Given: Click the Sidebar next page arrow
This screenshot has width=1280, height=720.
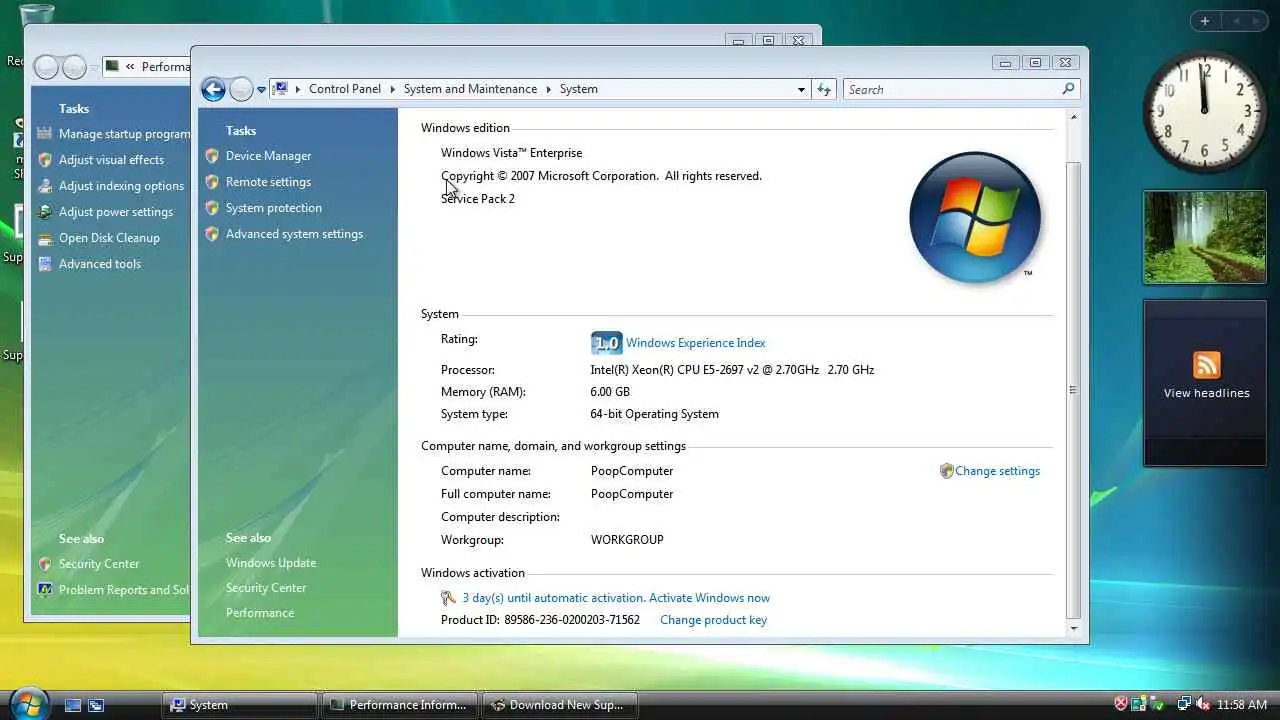Looking at the screenshot, I should 1257,21.
